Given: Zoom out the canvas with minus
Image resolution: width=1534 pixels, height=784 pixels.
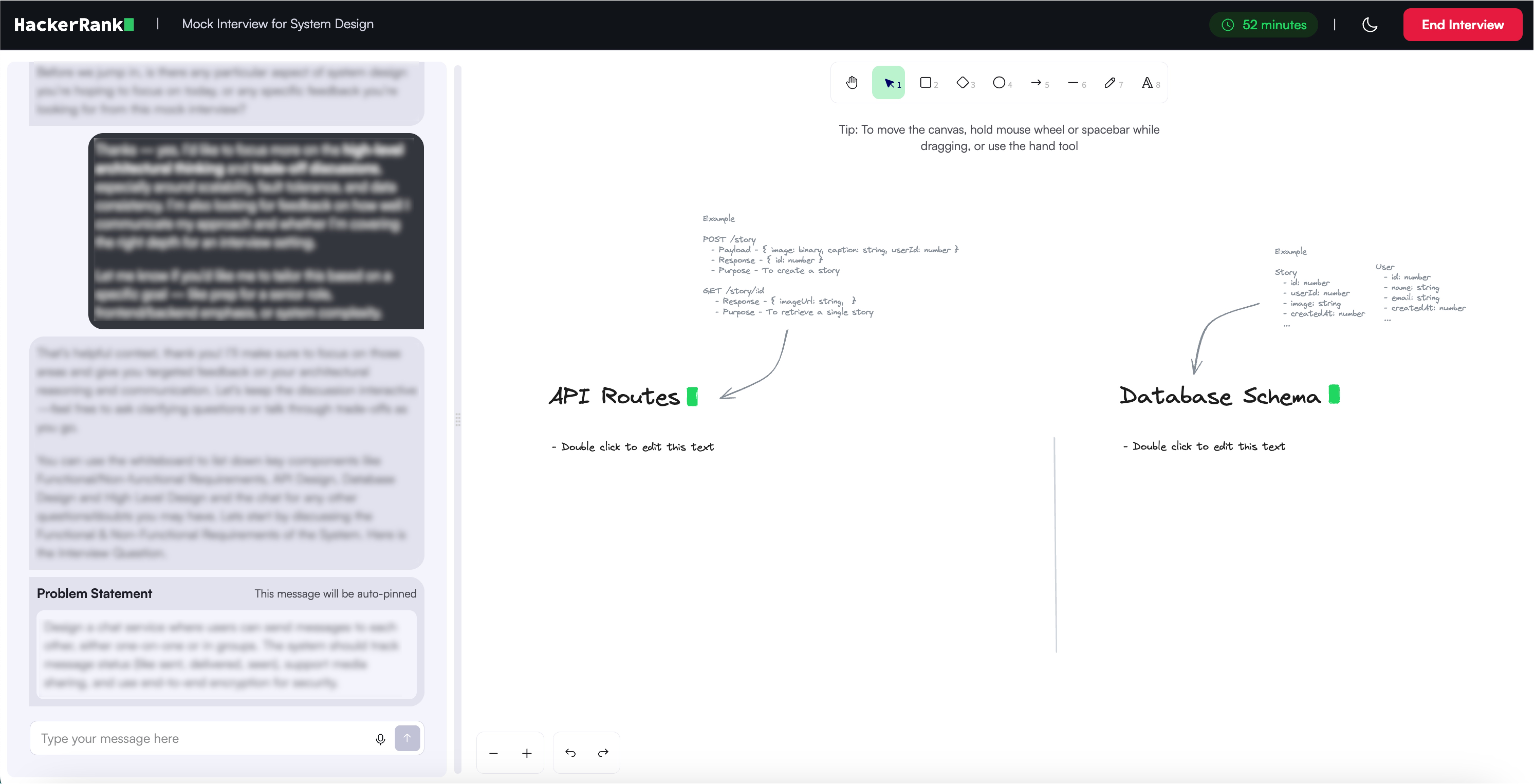Looking at the screenshot, I should point(493,753).
